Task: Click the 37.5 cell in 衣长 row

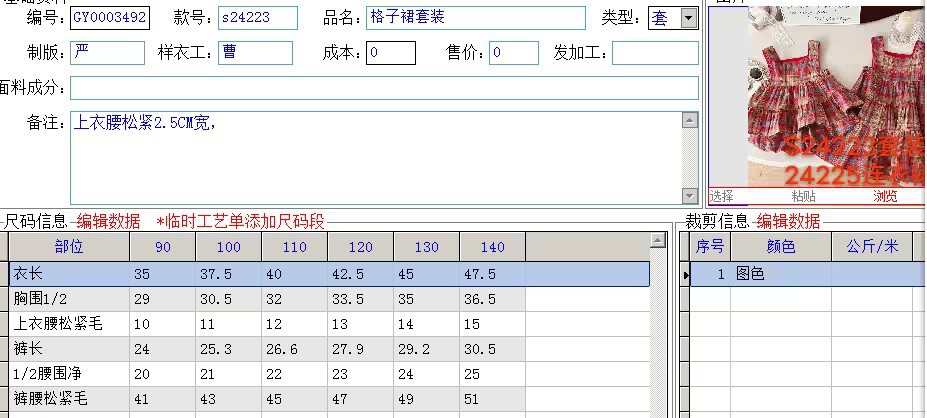Action: (x=229, y=274)
